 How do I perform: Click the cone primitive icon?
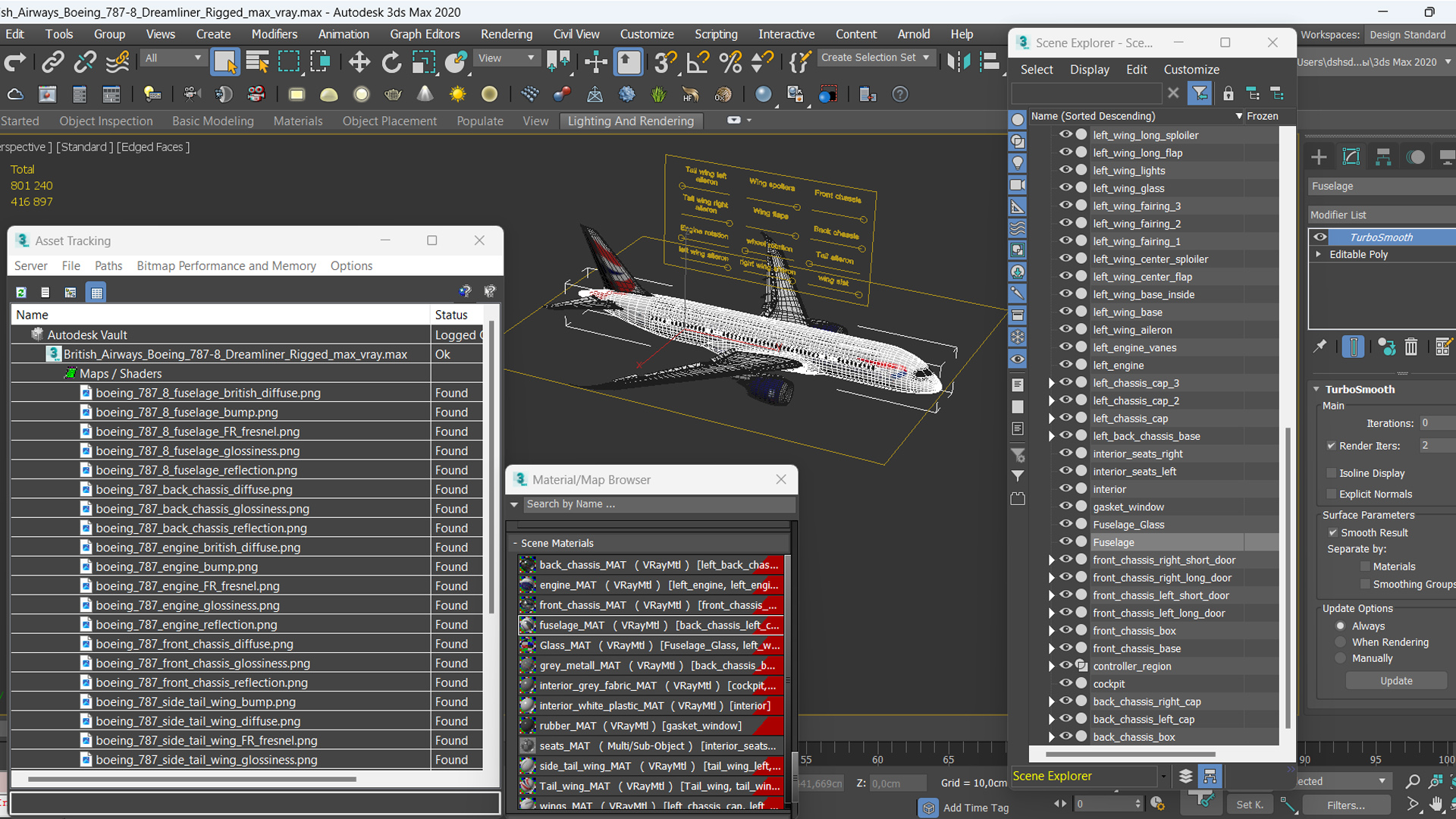425,95
